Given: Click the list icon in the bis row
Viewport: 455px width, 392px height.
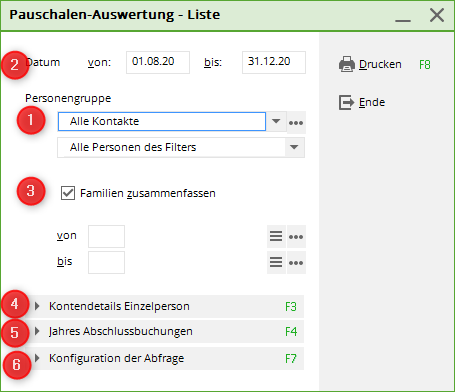Looking at the screenshot, I should point(276,262).
